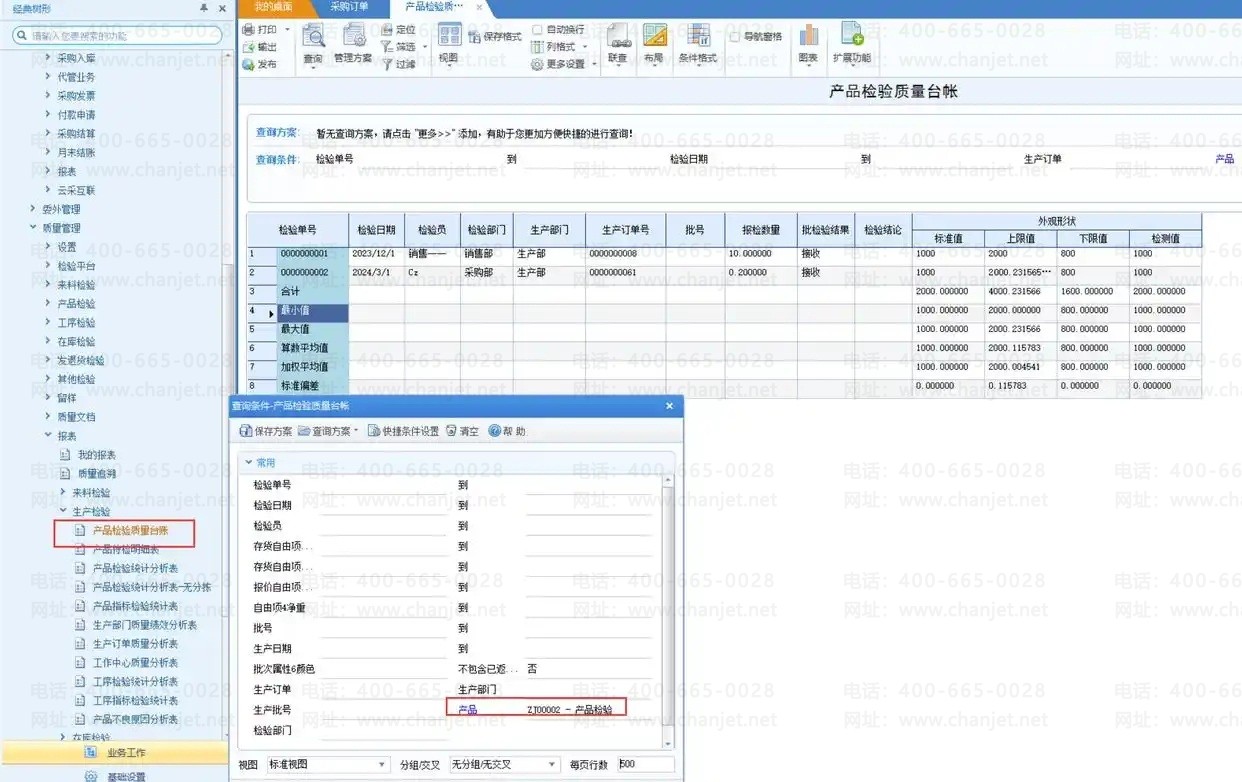Click the 联查 linked-query icon

[x=618, y=45]
